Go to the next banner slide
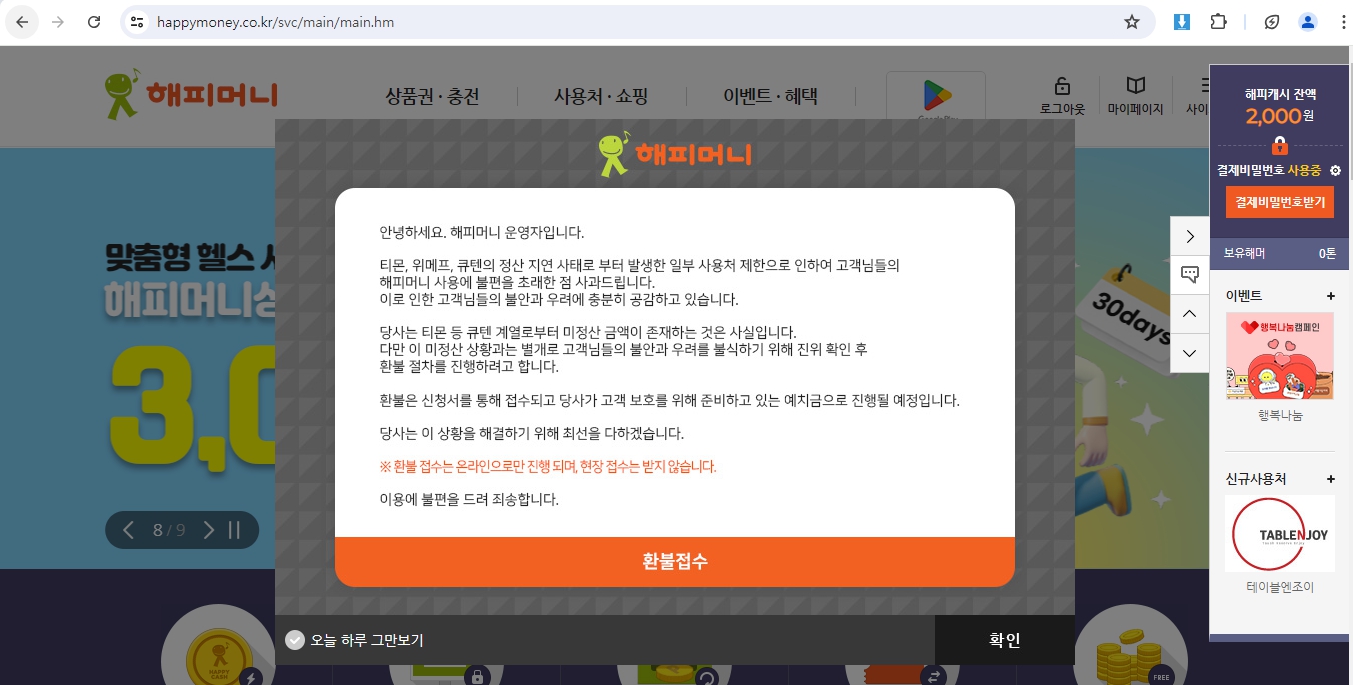This screenshot has width=1353, height=685. pos(208,530)
